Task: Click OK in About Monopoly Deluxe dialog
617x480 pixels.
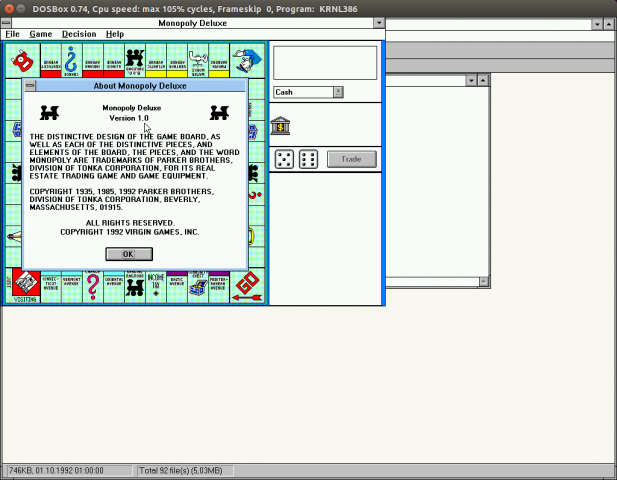Action: click(x=129, y=254)
